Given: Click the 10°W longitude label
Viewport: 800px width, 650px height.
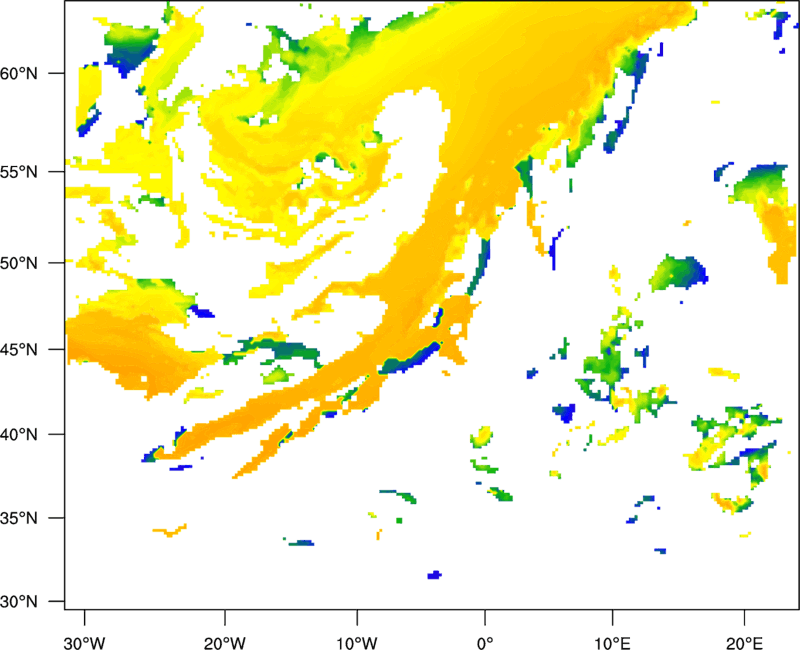Looking at the screenshot, I should (x=357, y=643).
